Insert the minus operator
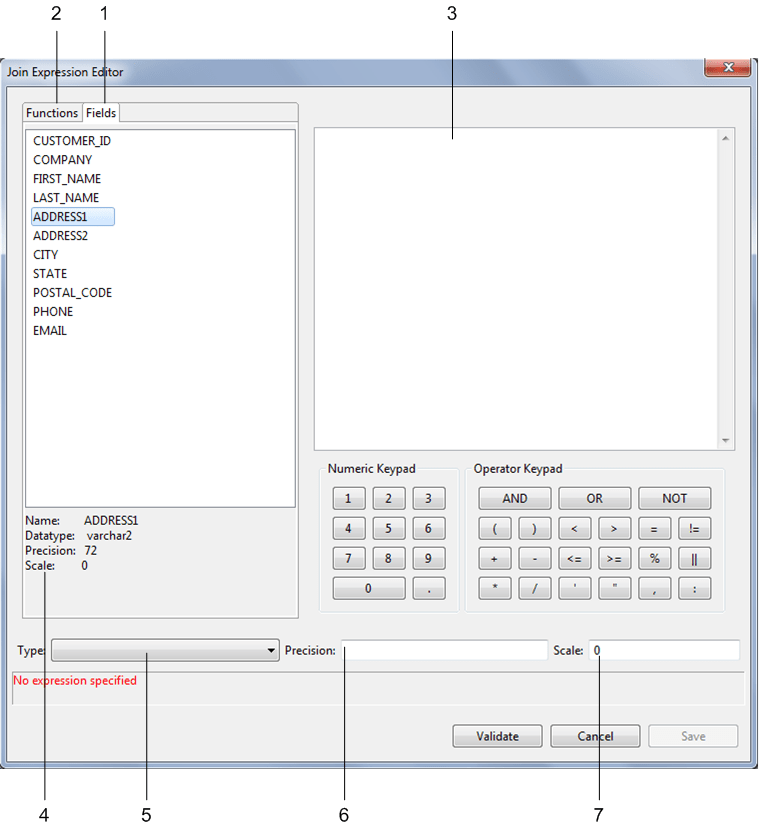Image resolution: width=759 pixels, height=828 pixels. [535, 559]
